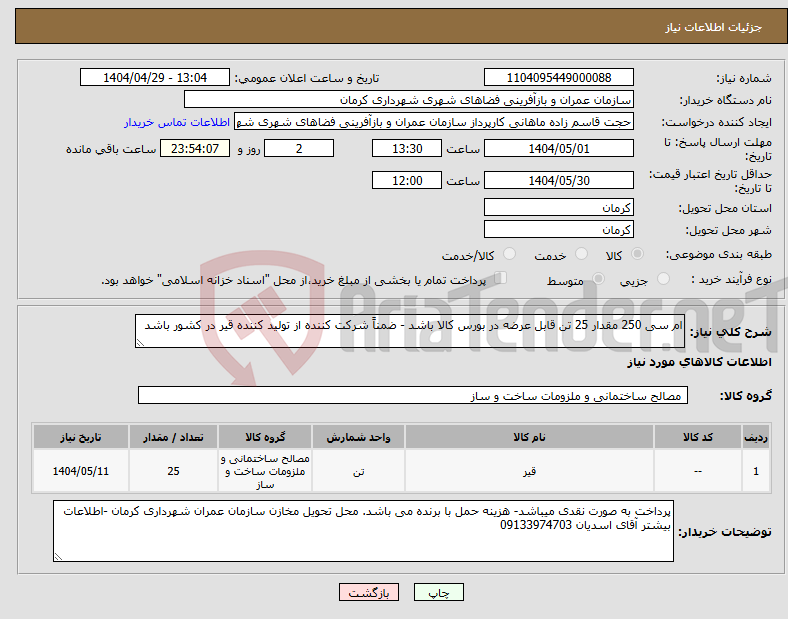Select the جزیی purchase type radio
Viewport: 788px width, 619px height.
tap(663, 278)
